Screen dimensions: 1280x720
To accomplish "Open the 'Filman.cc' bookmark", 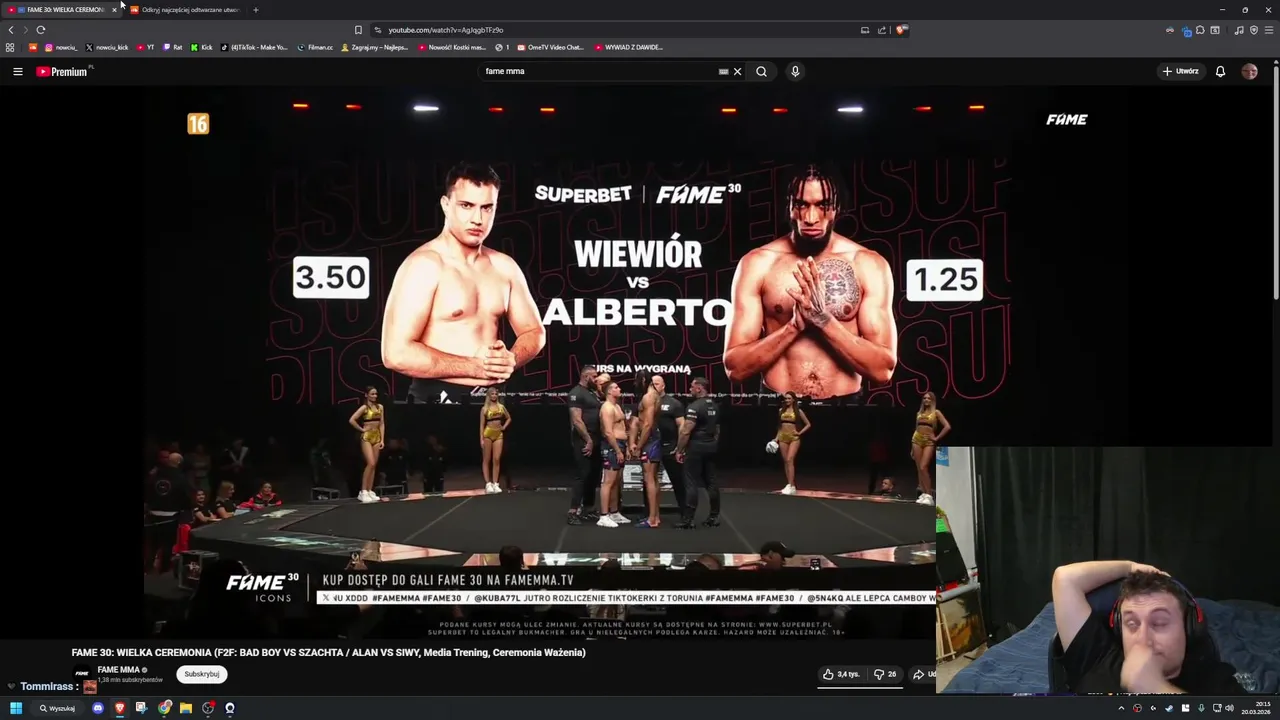I will (316, 47).
